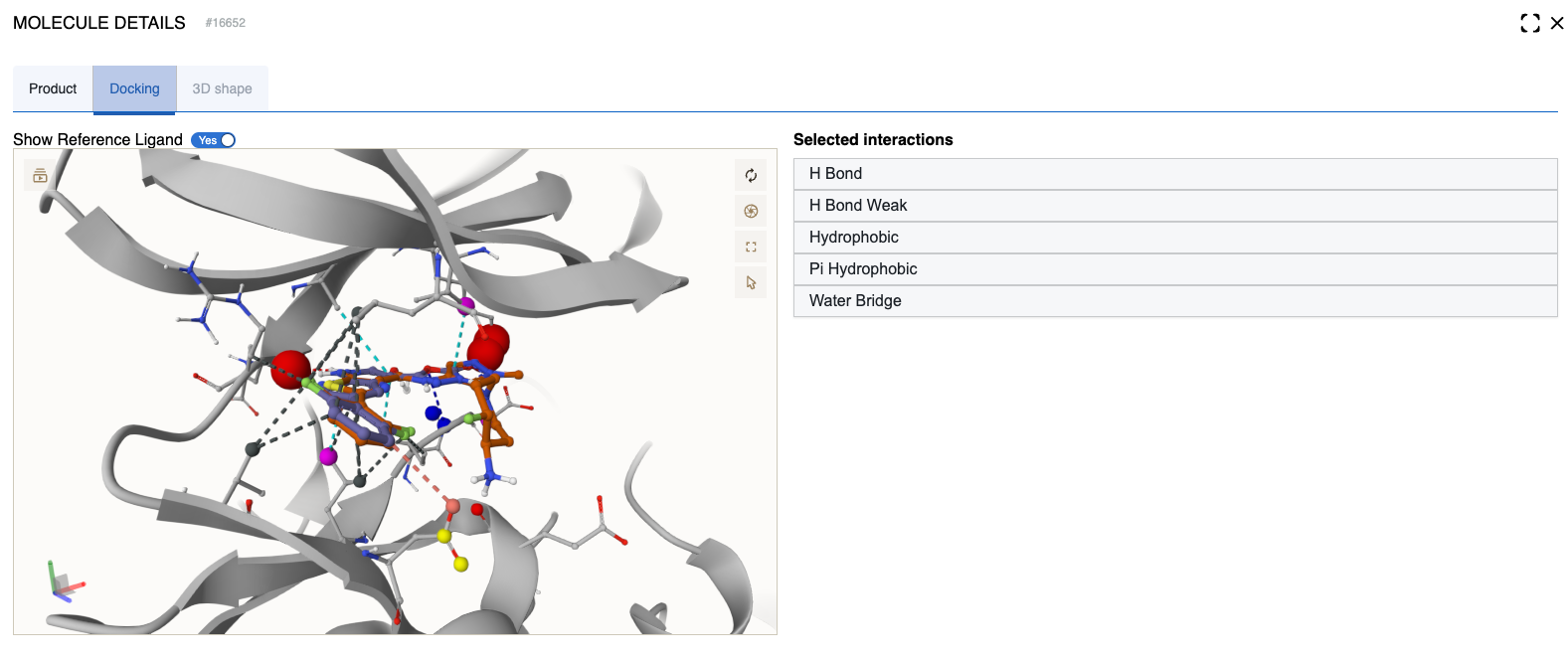Open the animation snapshots panel icon
This screenshot has width=1568, height=663.
(40, 176)
